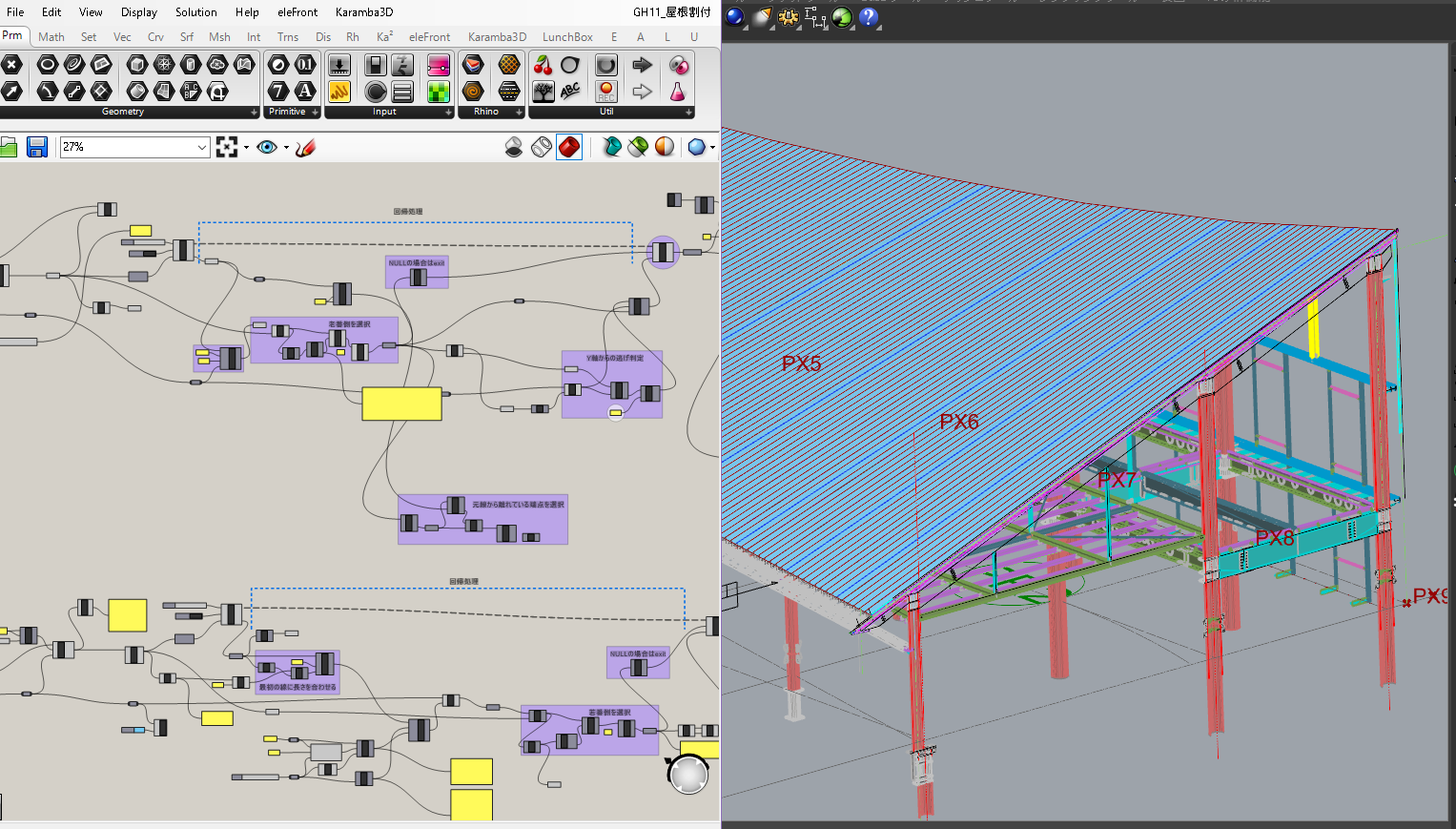The image size is (1456, 829).
Task: Choose the Scribble ABC icon
Action: tap(570, 92)
